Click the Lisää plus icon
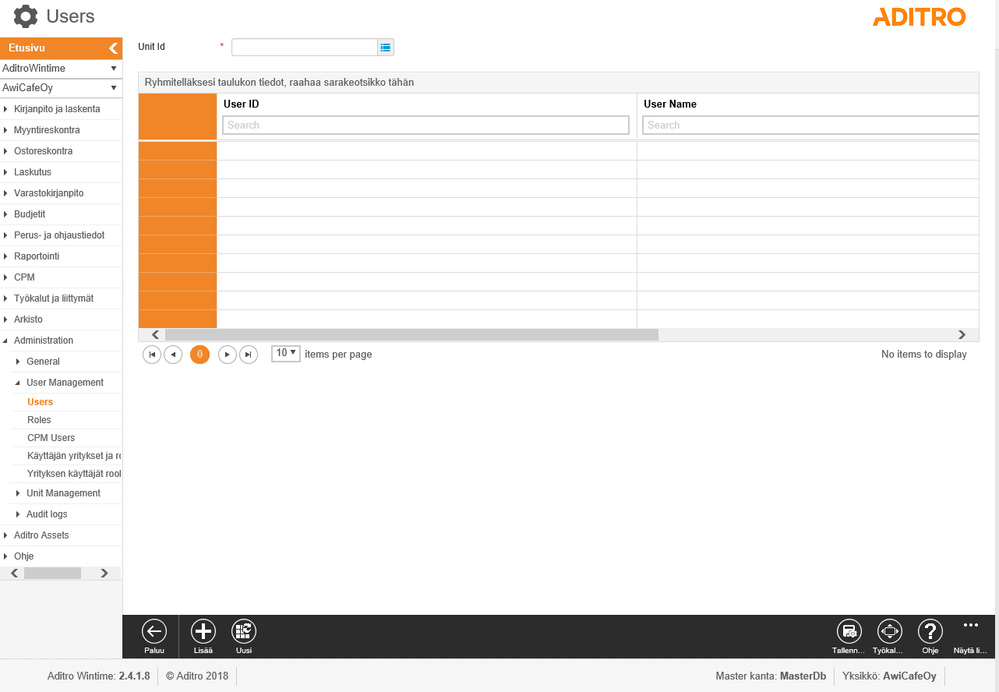This screenshot has width=999, height=692. [x=203, y=631]
